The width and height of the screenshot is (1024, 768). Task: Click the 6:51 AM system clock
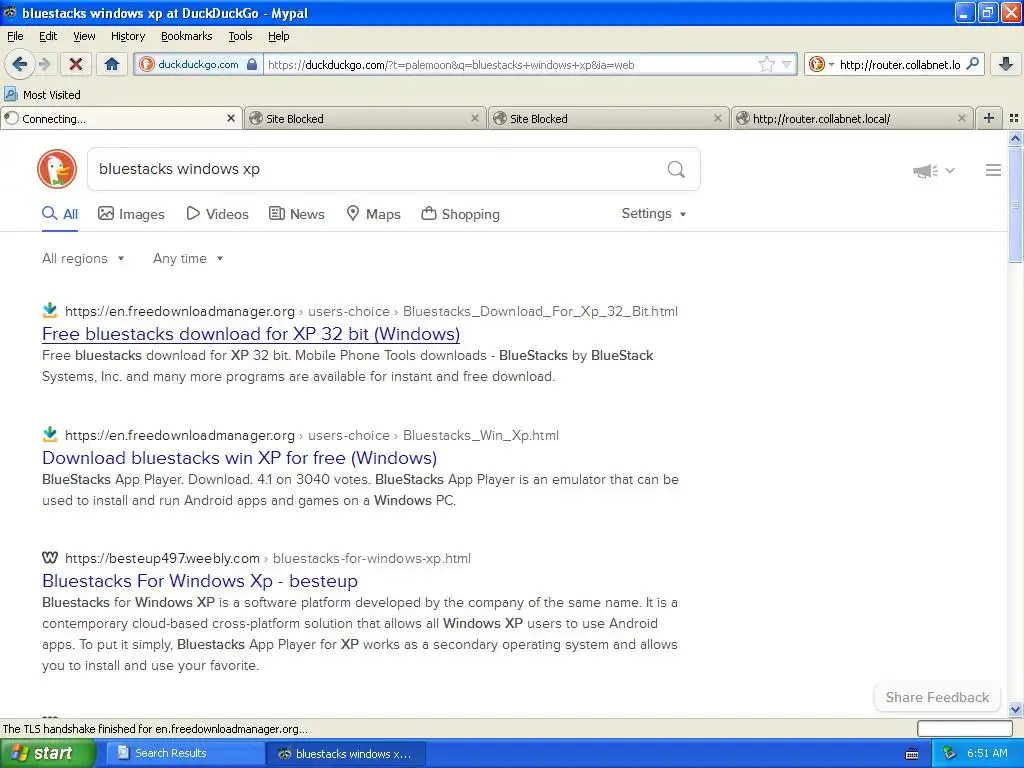point(987,753)
